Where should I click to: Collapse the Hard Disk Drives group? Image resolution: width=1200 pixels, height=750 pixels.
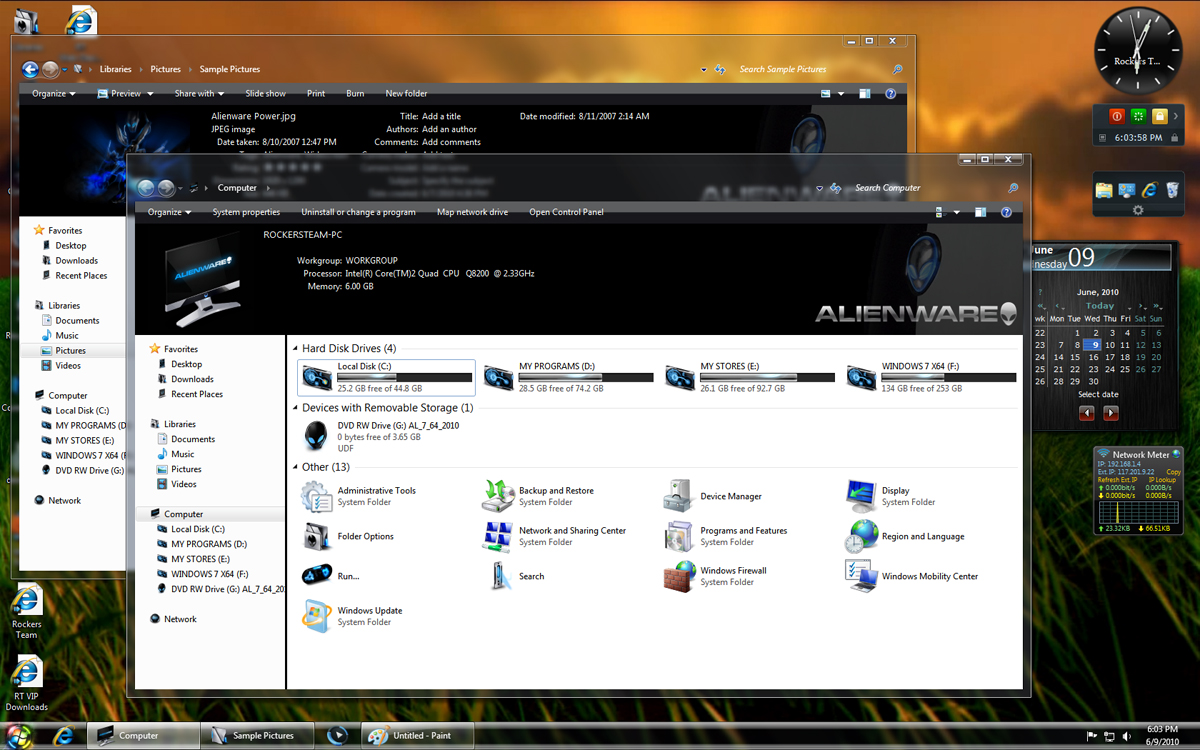point(295,349)
